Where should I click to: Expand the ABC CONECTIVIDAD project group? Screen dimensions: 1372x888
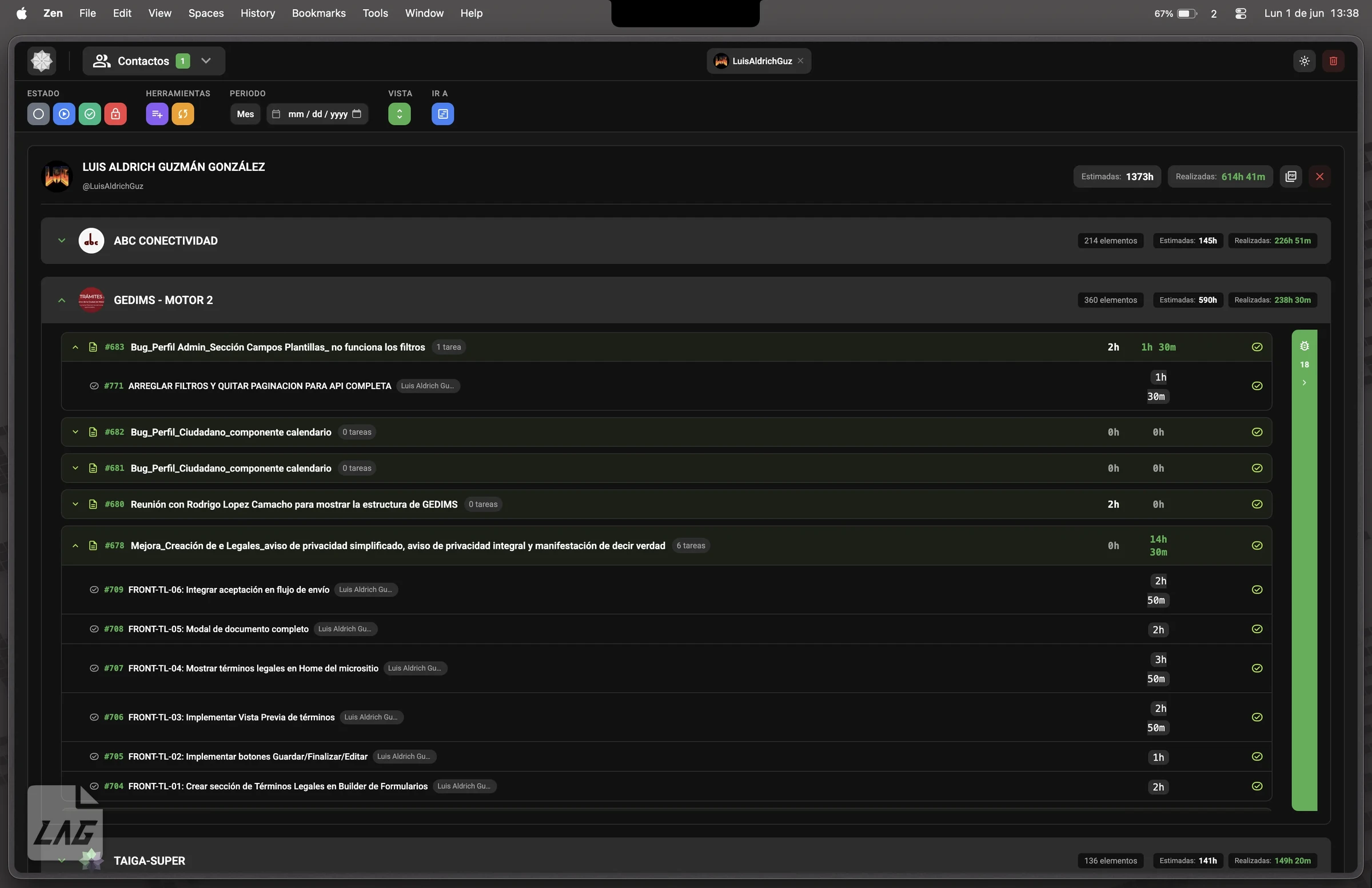coord(62,241)
